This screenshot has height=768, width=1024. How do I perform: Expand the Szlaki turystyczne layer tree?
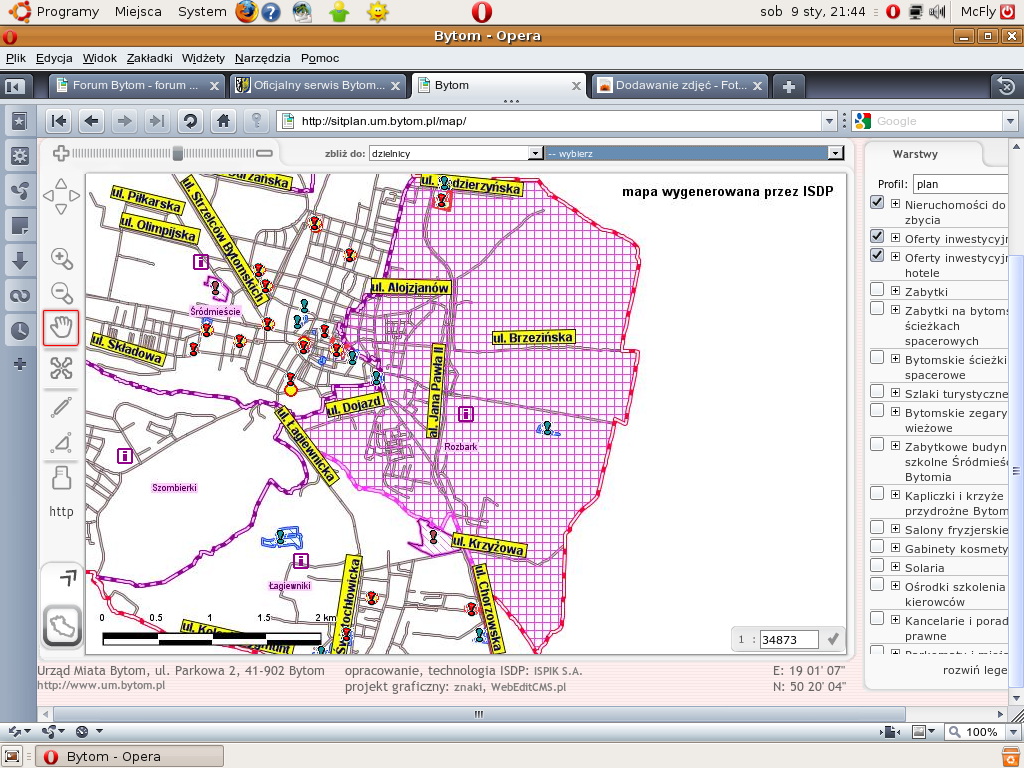pos(895,393)
